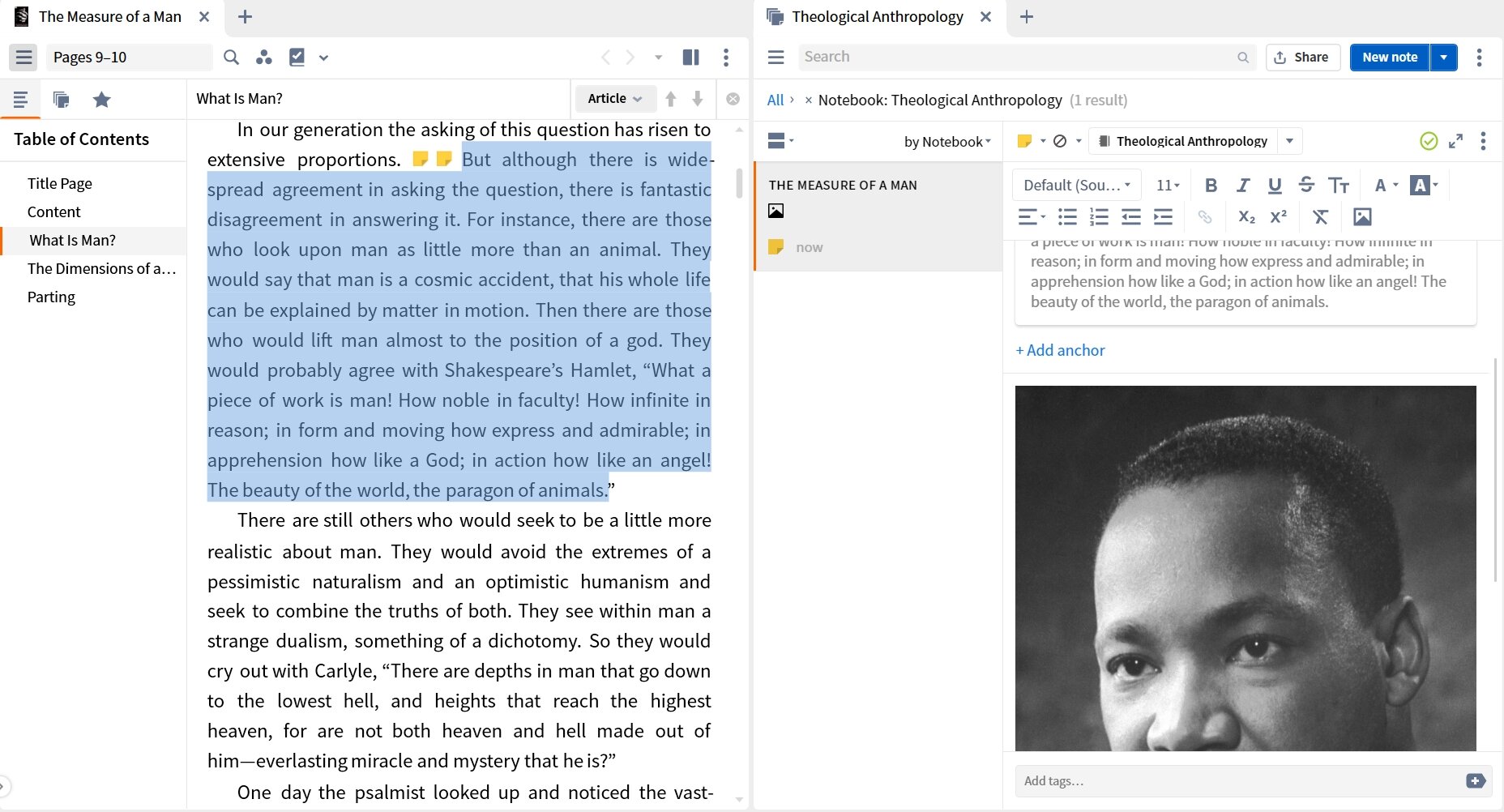
Task: Toggle small caps formatting
Action: (1339, 185)
